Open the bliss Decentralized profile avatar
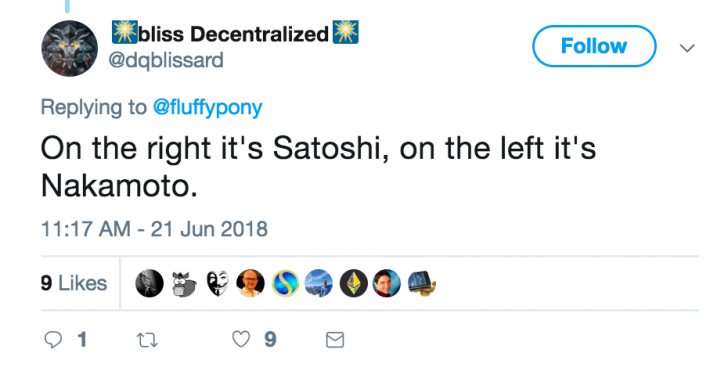This screenshot has width=728, height=378. (x=70, y=48)
